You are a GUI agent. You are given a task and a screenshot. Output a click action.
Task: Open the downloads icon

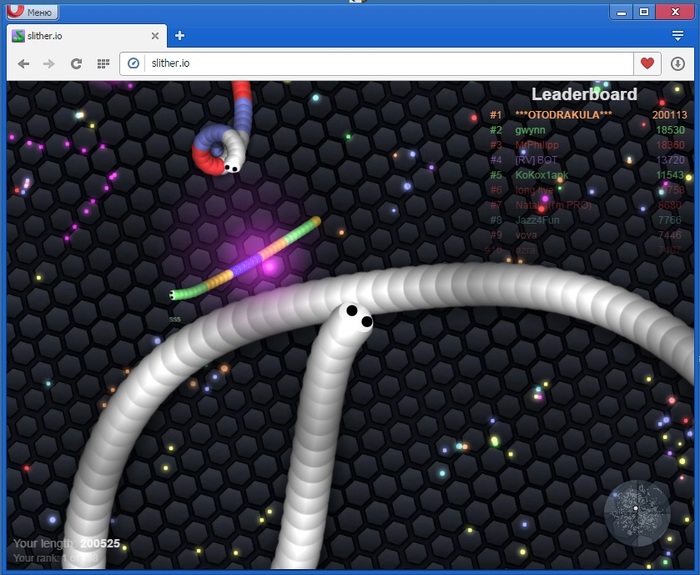(678, 64)
